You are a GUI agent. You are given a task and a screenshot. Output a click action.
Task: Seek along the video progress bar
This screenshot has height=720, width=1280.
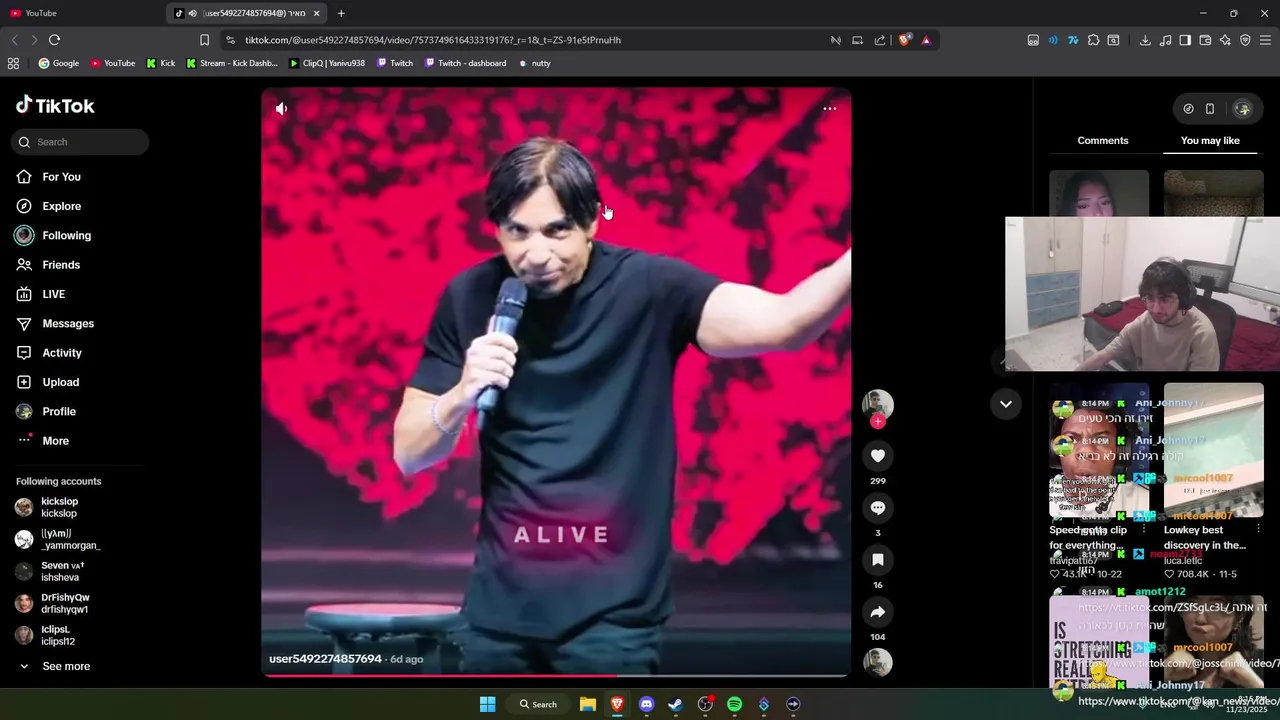click(556, 676)
